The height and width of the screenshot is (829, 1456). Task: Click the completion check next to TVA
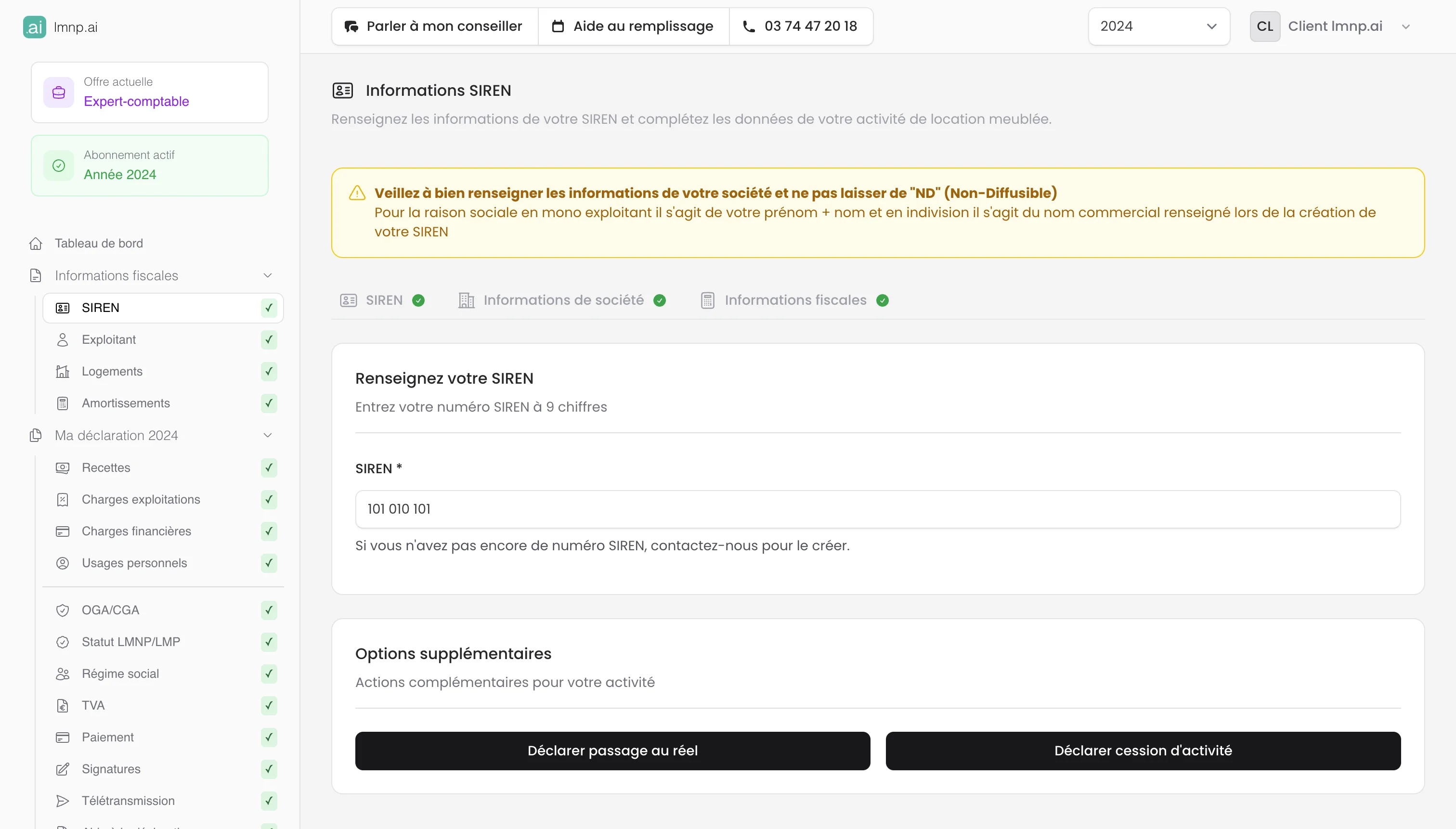[x=268, y=705]
